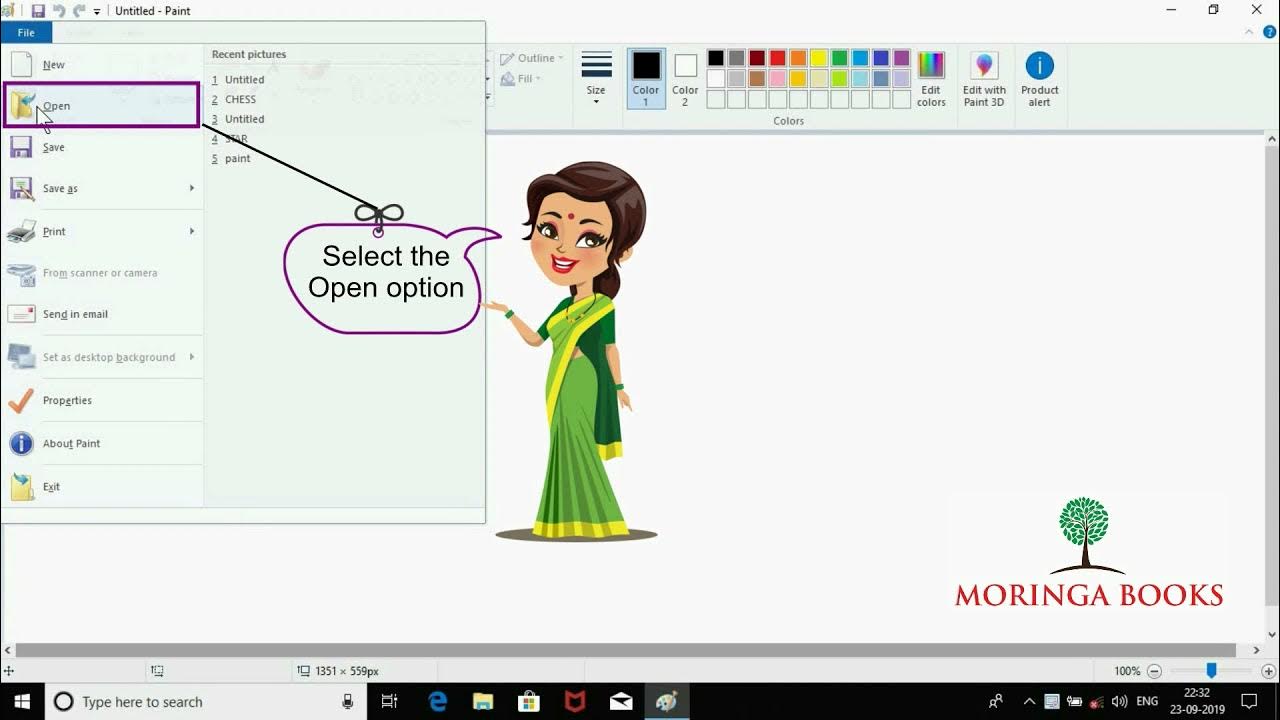Open Microsoft Store from the taskbar

tap(529, 701)
